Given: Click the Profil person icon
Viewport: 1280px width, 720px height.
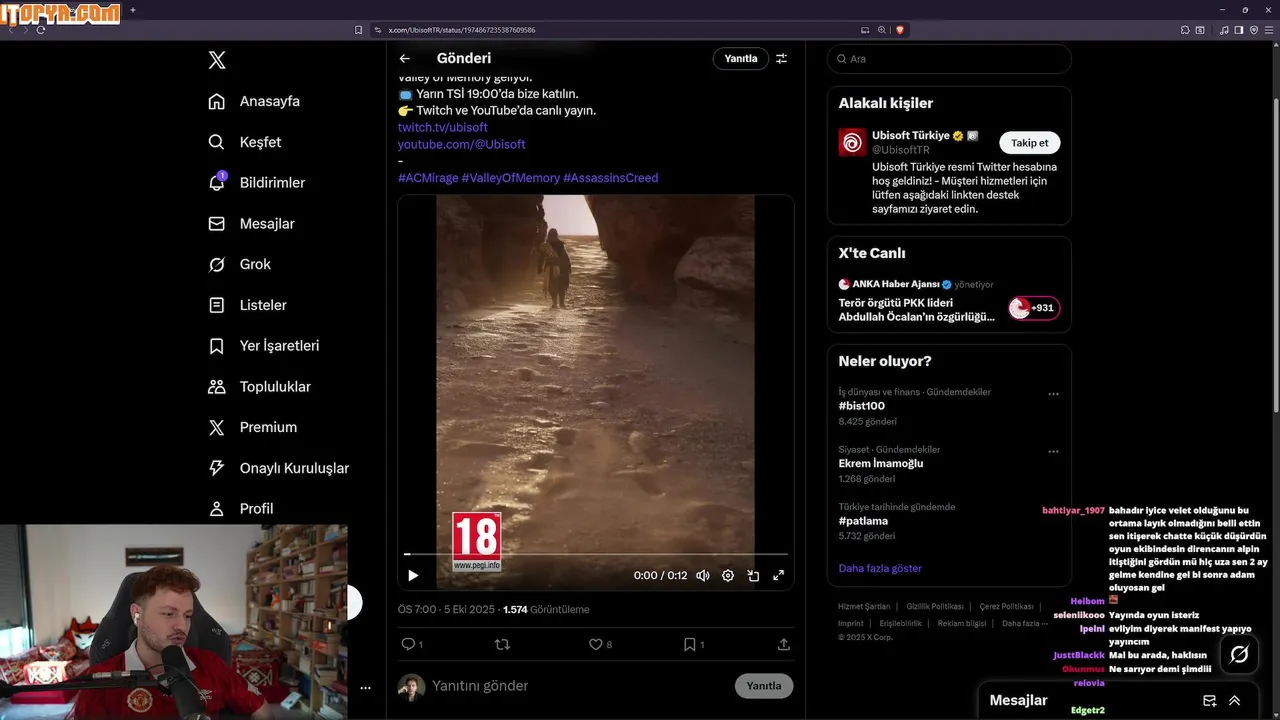Looking at the screenshot, I should pyautogui.click(x=216, y=509).
